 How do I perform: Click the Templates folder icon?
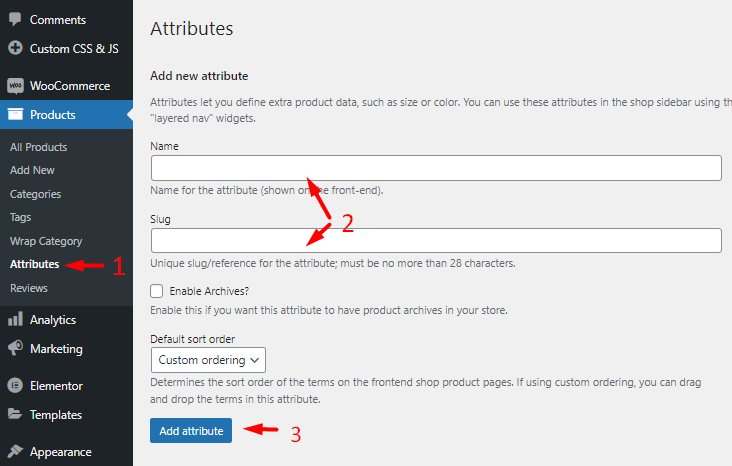click(15, 414)
